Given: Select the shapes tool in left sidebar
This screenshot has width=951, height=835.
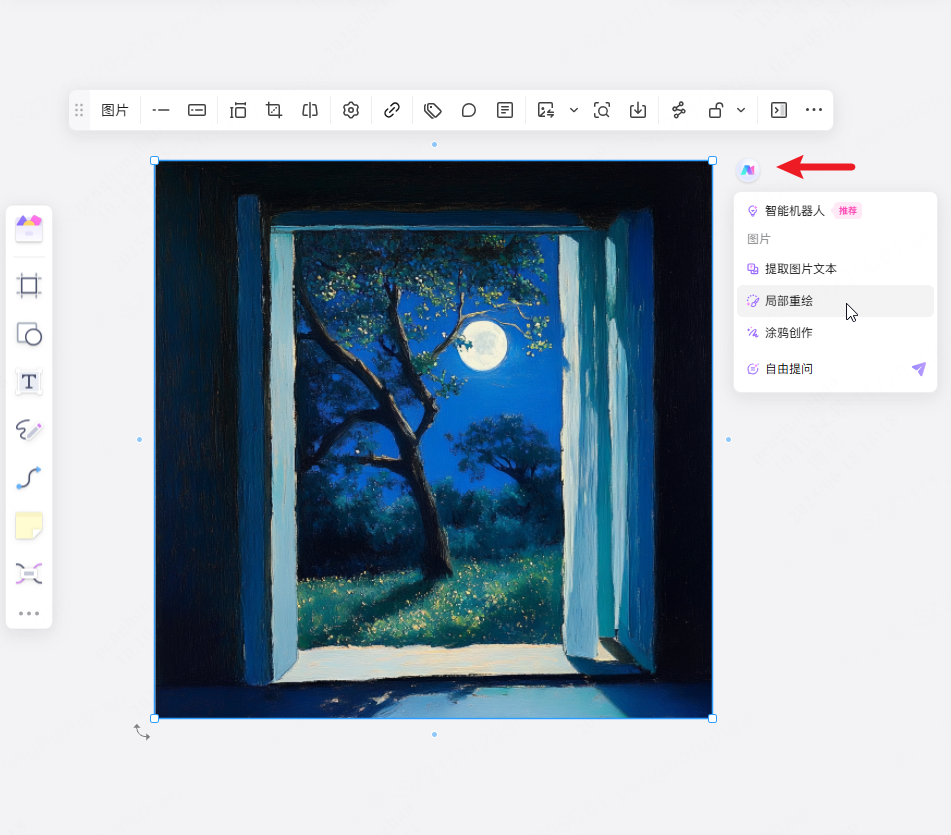Looking at the screenshot, I should pos(29,334).
